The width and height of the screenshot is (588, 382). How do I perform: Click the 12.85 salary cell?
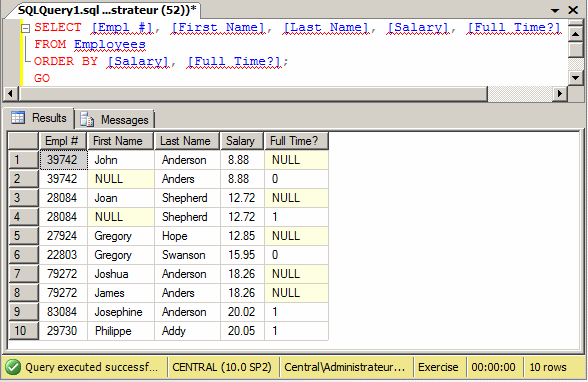point(242,236)
